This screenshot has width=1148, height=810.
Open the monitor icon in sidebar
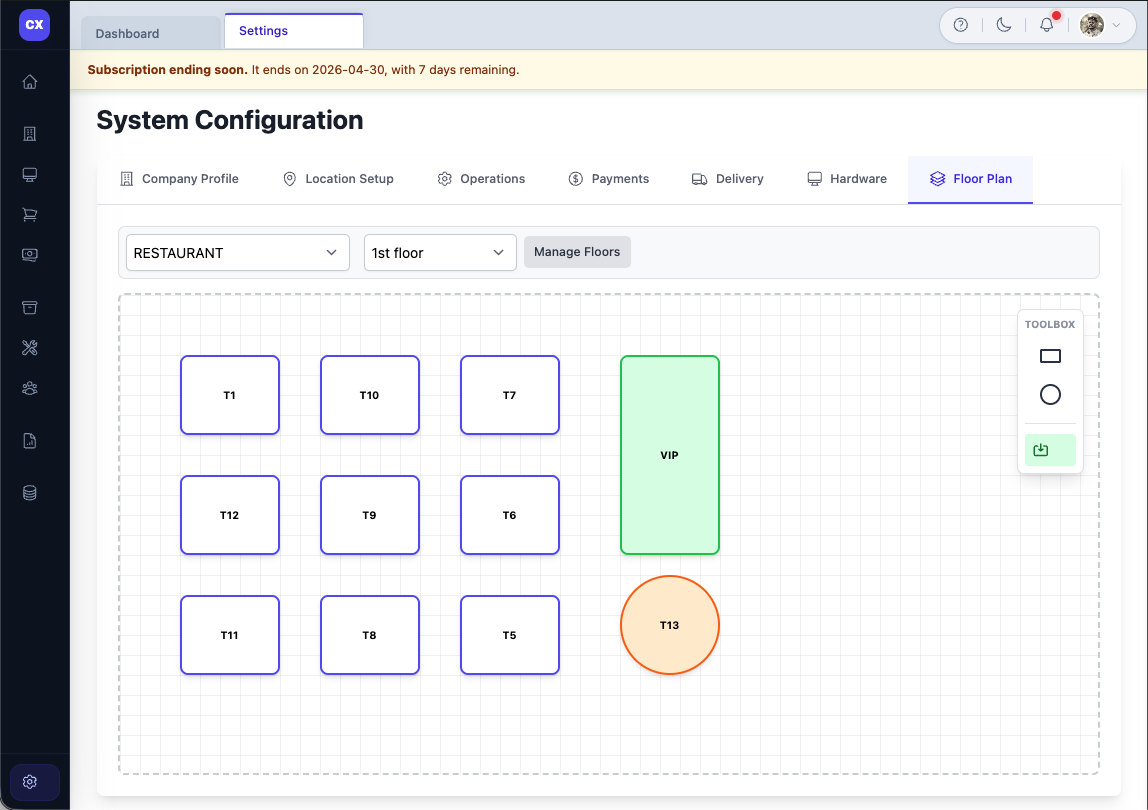point(30,174)
